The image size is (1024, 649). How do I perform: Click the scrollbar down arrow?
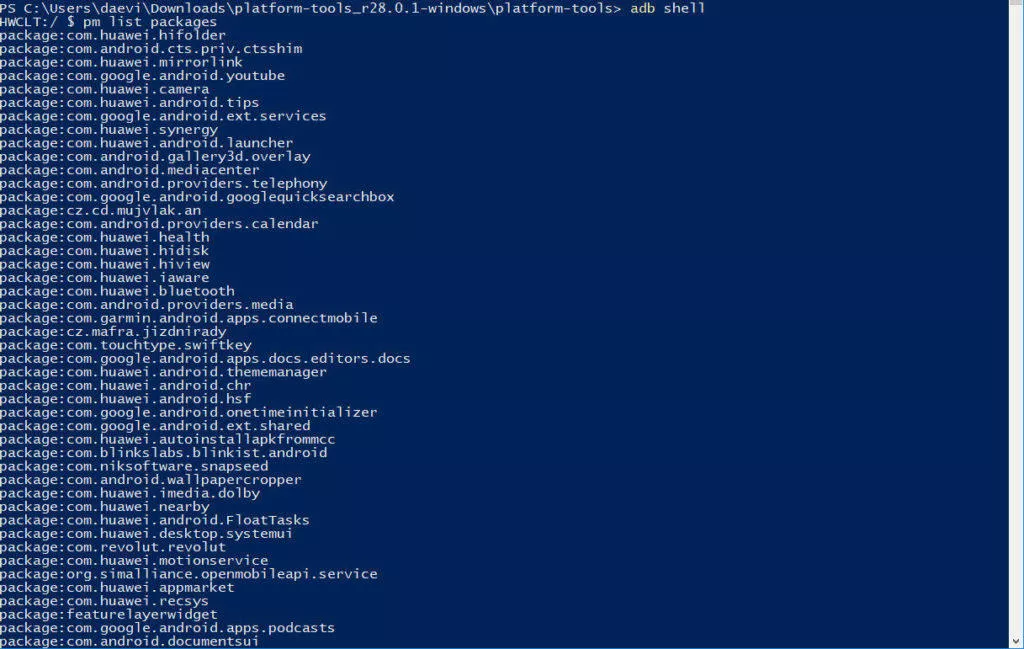1016,641
